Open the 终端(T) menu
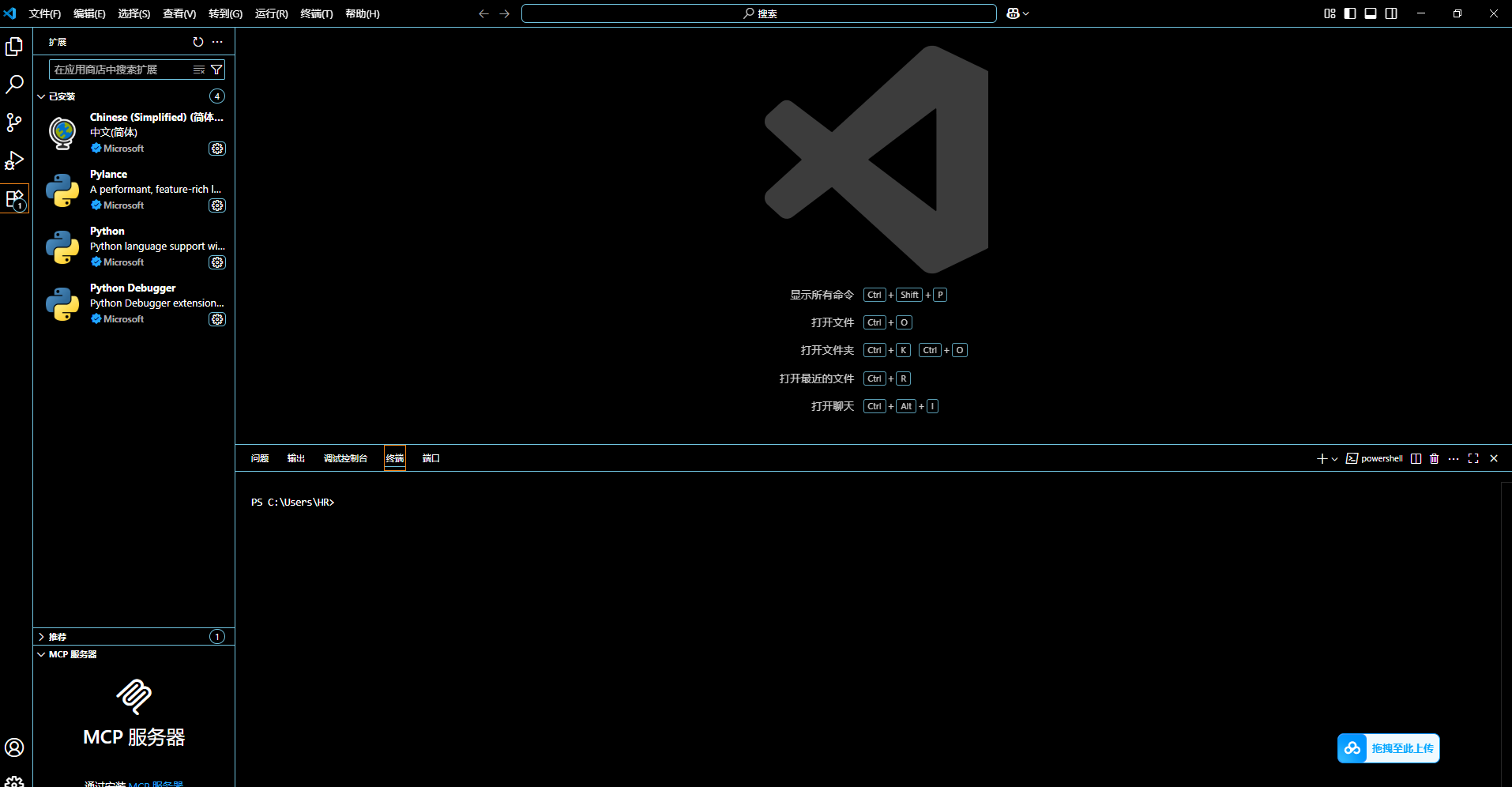Image resolution: width=1512 pixels, height=787 pixels. click(316, 13)
